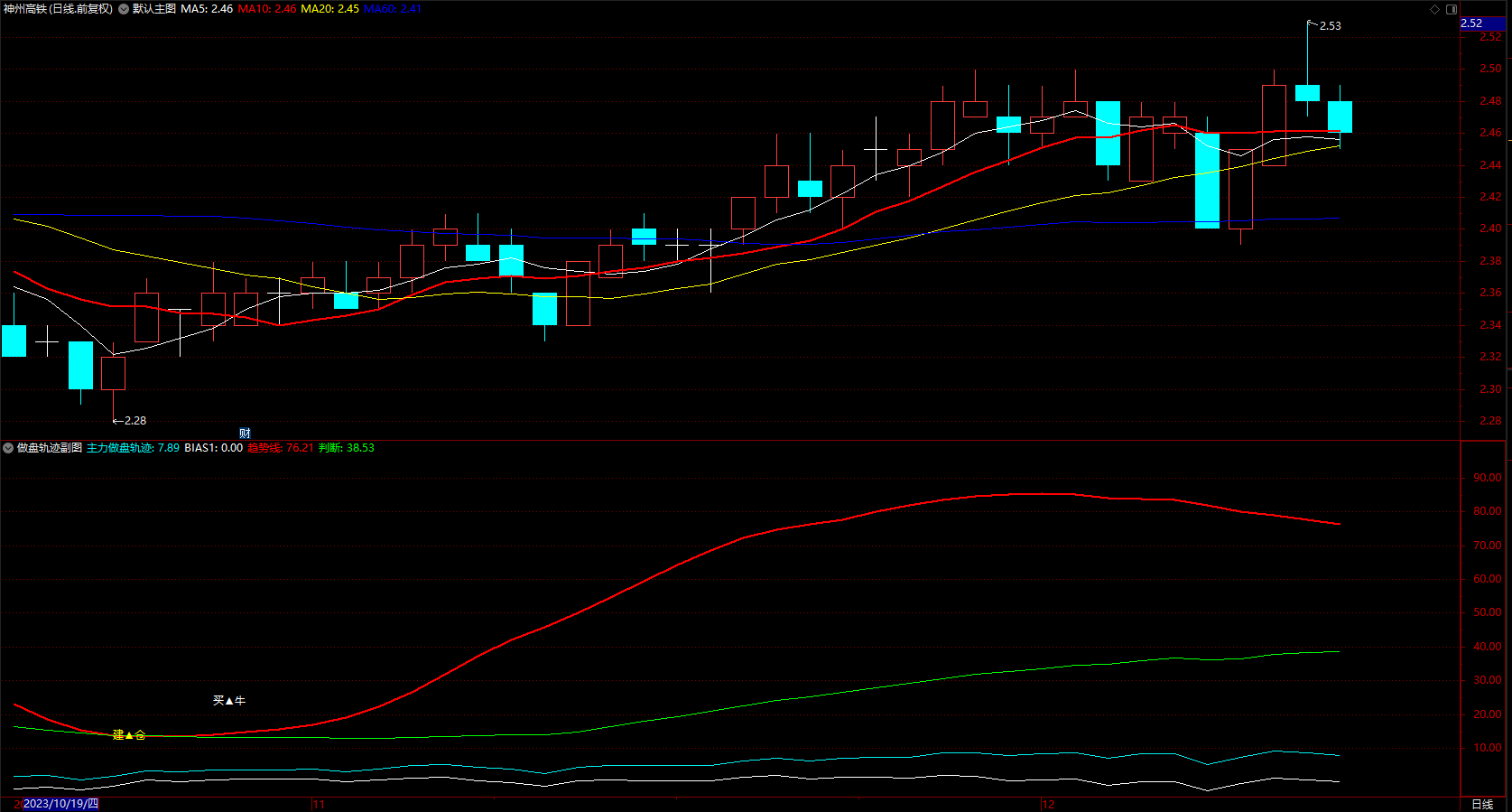The width and height of the screenshot is (1512, 812).
Task: Click the MA10: 2.46 indicator label
Action: tap(267, 9)
